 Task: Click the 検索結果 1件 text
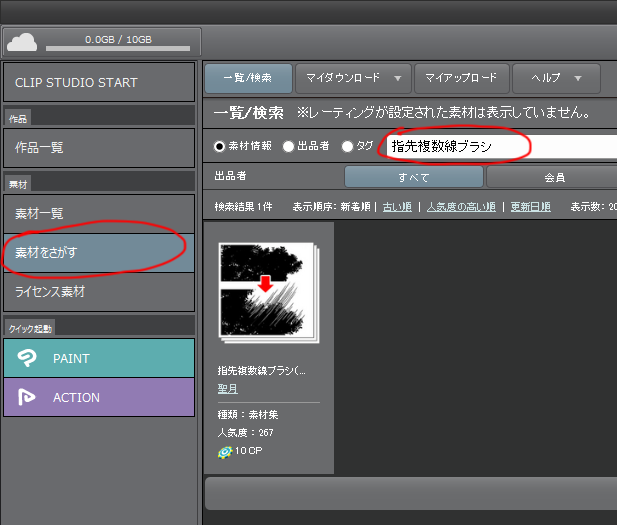(243, 207)
